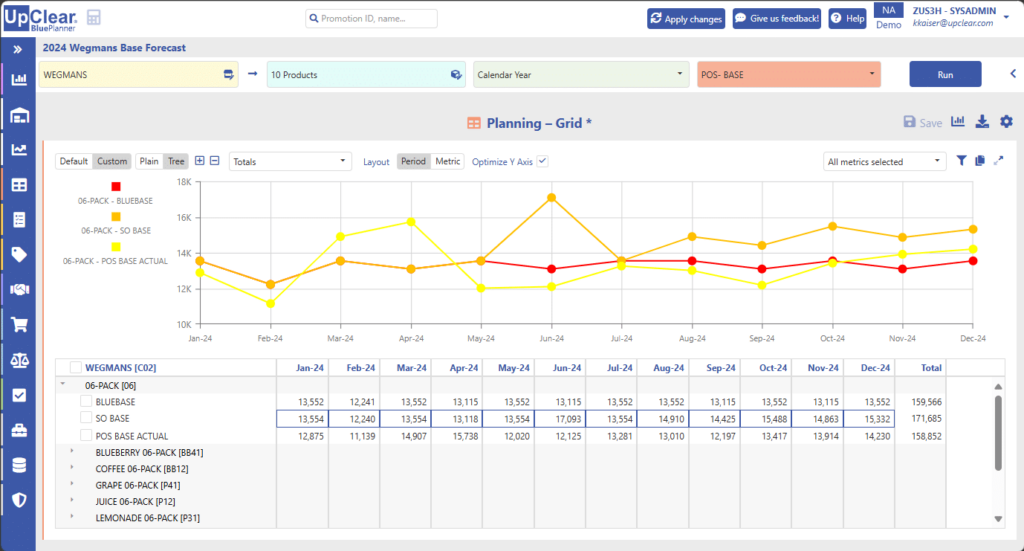
Task: Expand the JUICE 06-PACK [P12] row
Action: [x=72, y=500]
